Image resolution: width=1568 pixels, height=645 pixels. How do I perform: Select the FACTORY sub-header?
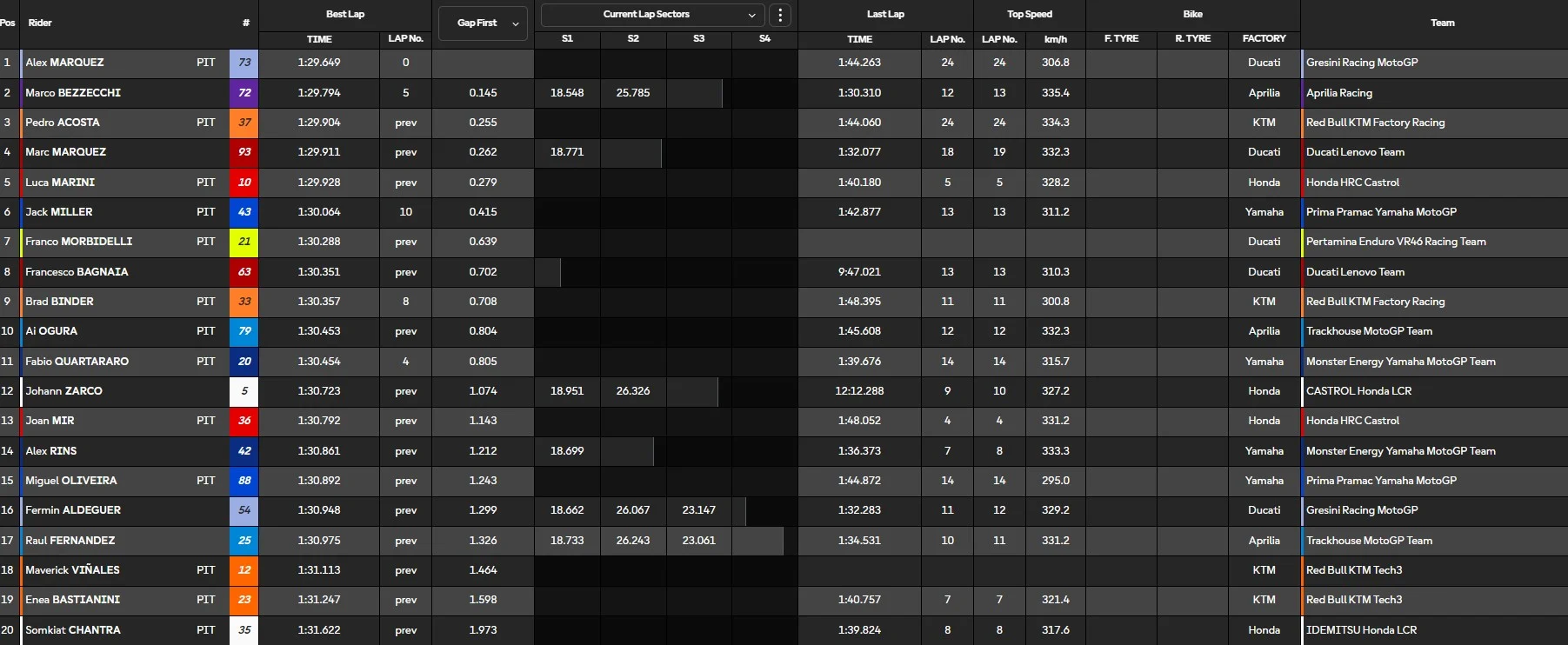tap(1264, 39)
